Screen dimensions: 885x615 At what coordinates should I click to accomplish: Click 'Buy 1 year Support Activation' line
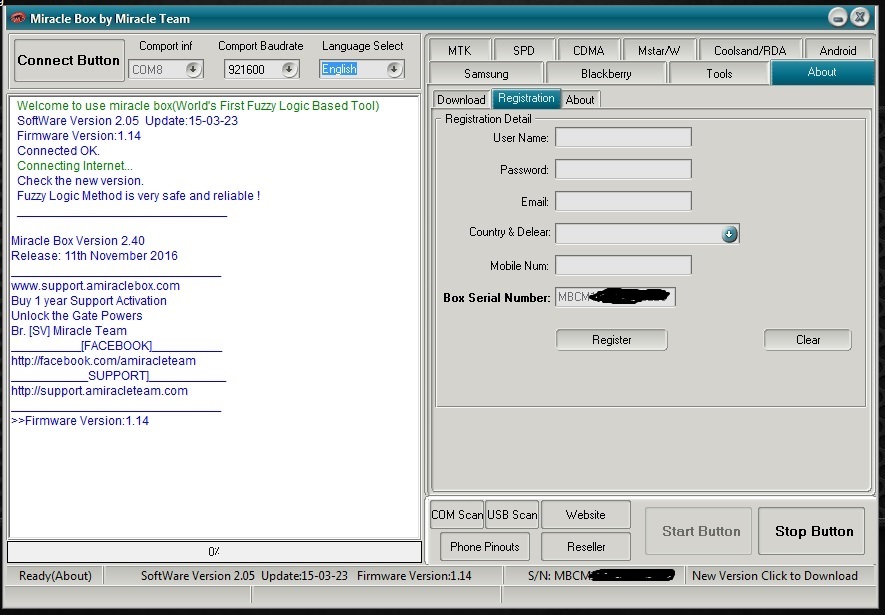click(89, 301)
